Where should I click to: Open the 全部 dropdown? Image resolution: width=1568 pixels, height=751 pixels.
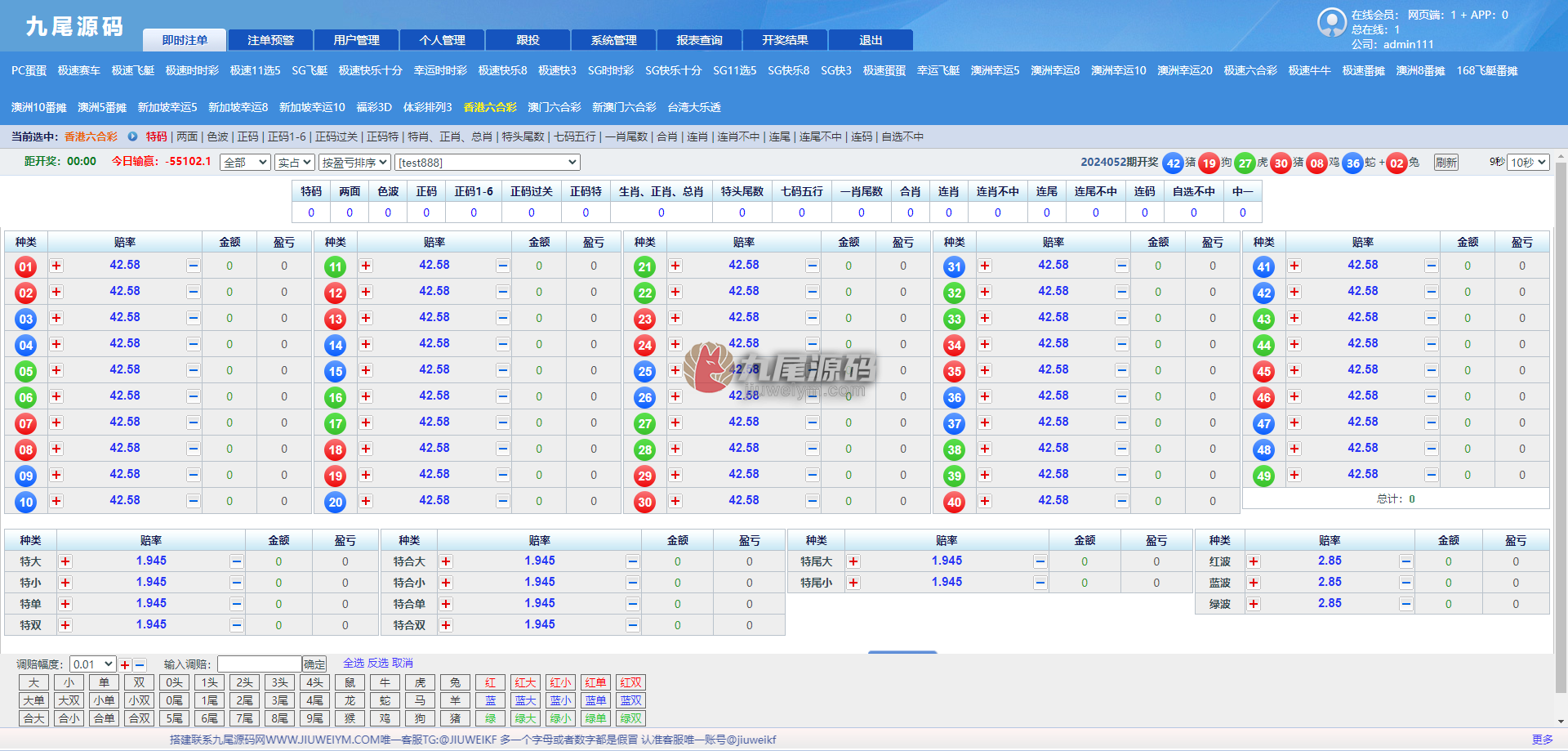[x=245, y=163]
